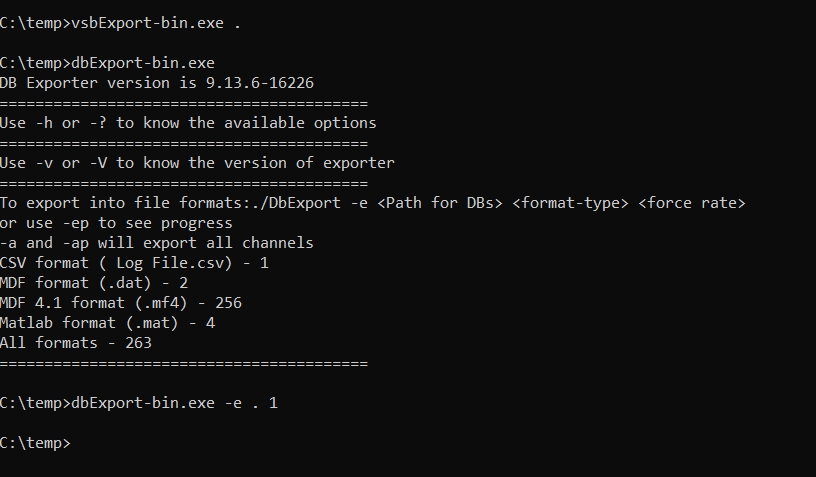Click the "All formats - 263" line
Screen dimensions: 816x477
(x=76, y=342)
